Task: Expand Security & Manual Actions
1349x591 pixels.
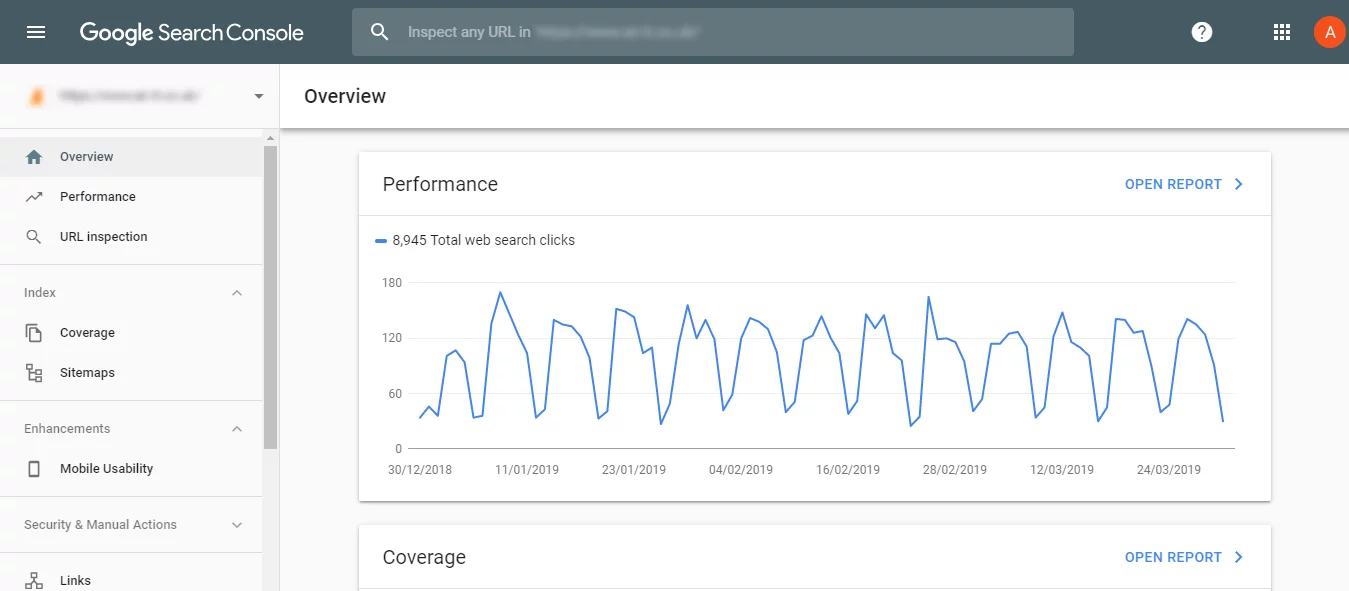Action: pyautogui.click(x=236, y=524)
